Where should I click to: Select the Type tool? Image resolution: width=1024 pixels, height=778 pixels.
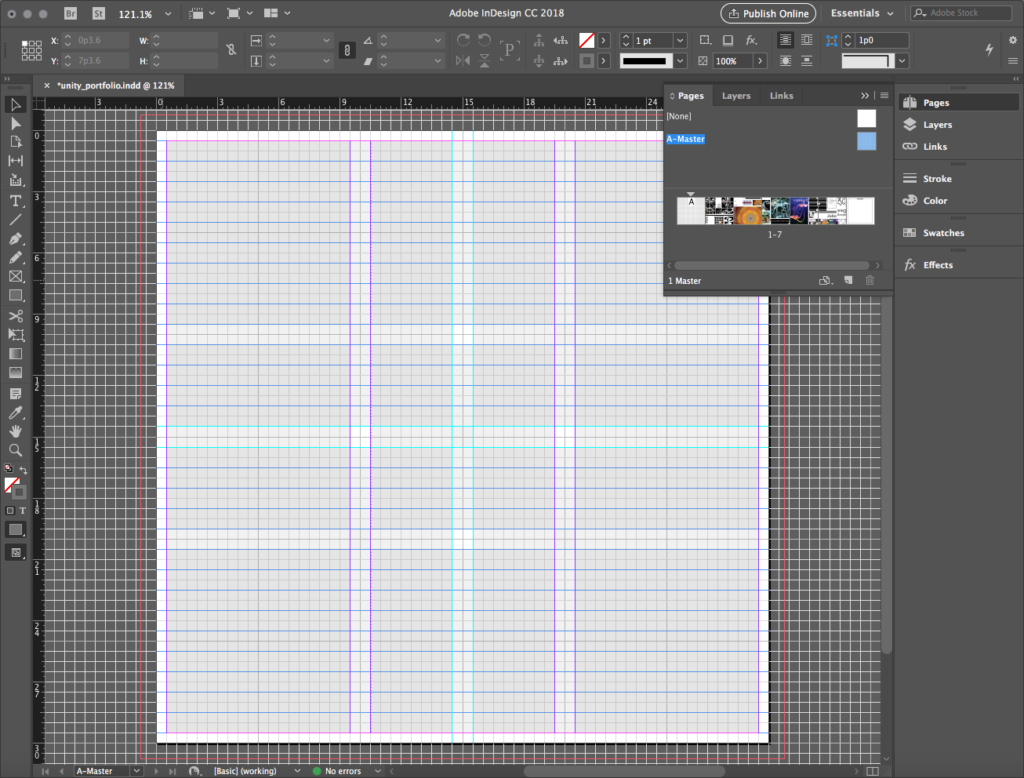coord(16,201)
